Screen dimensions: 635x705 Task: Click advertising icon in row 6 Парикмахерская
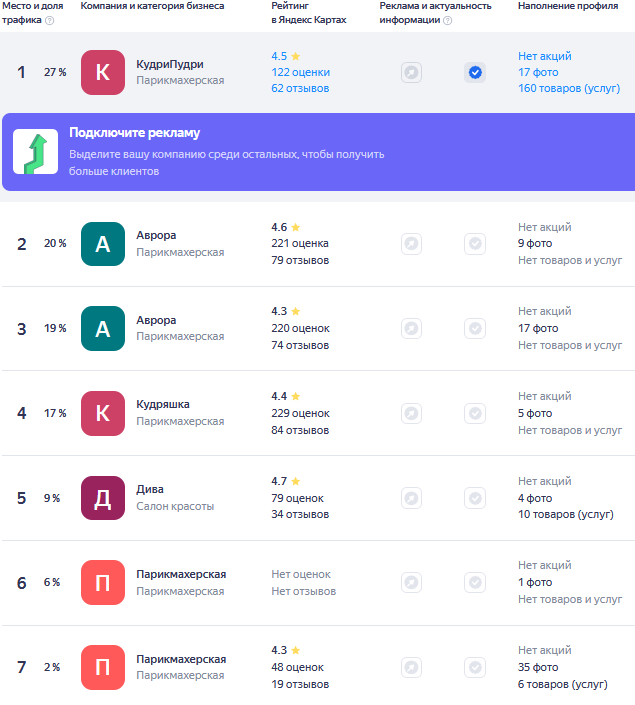pyautogui.click(x=411, y=583)
